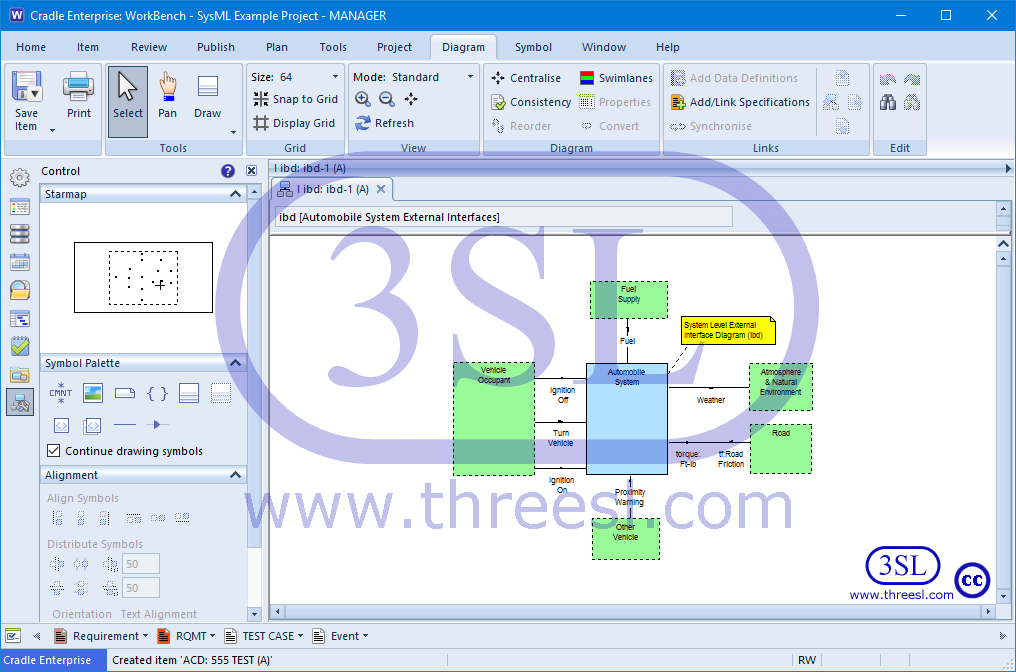Toggle Snap to Grid

point(295,99)
